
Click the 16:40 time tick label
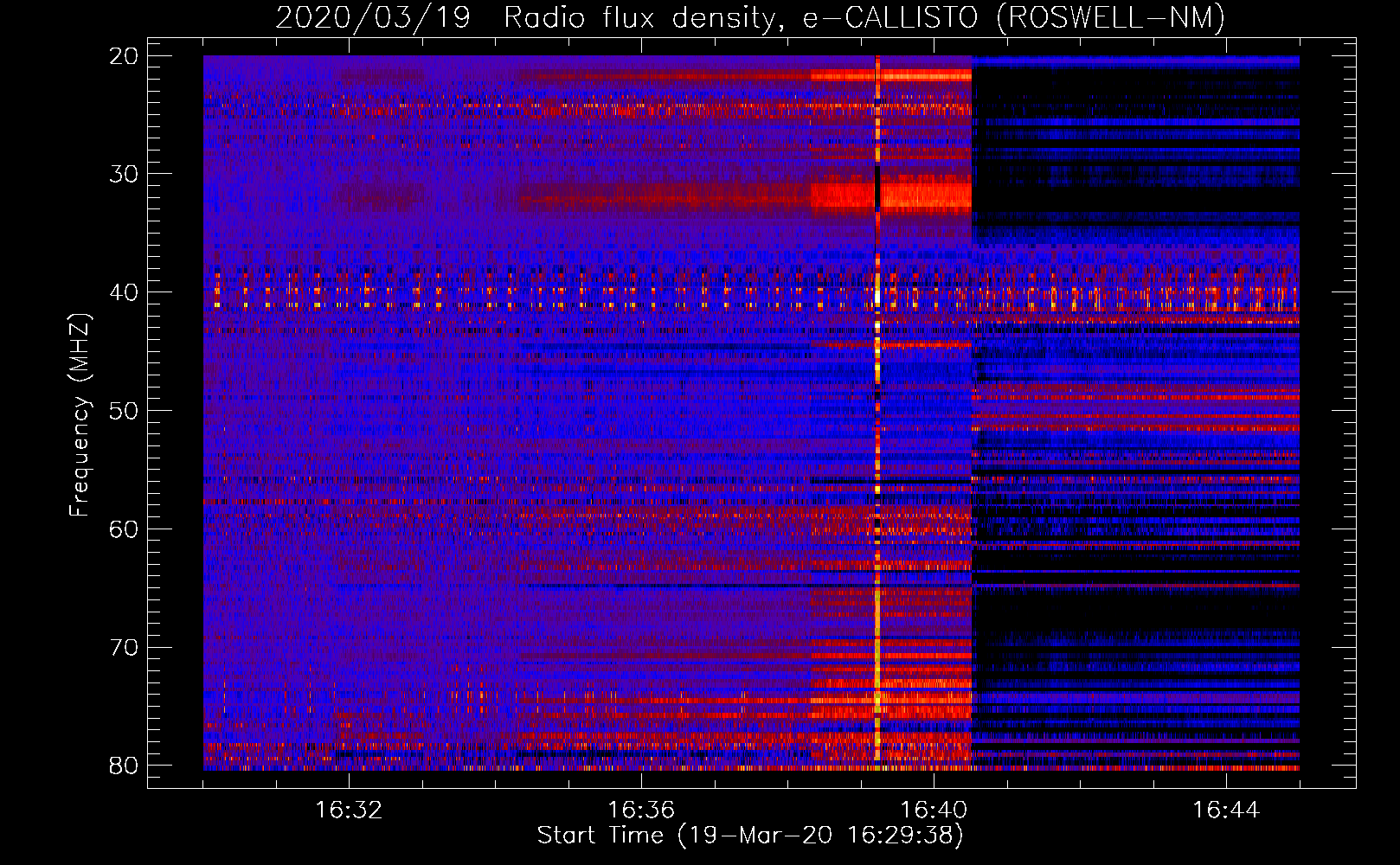(934, 811)
